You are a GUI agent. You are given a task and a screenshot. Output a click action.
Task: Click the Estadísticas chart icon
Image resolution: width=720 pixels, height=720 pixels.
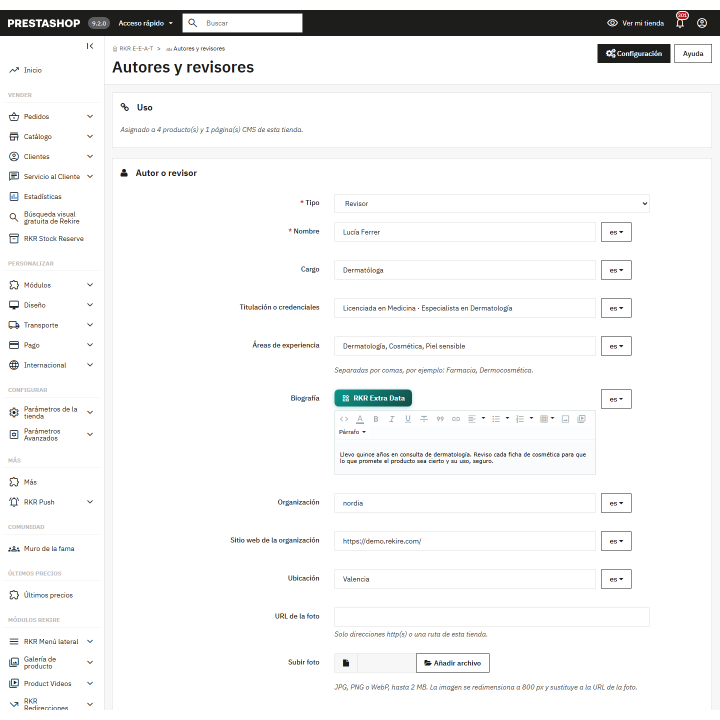[14, 197]
